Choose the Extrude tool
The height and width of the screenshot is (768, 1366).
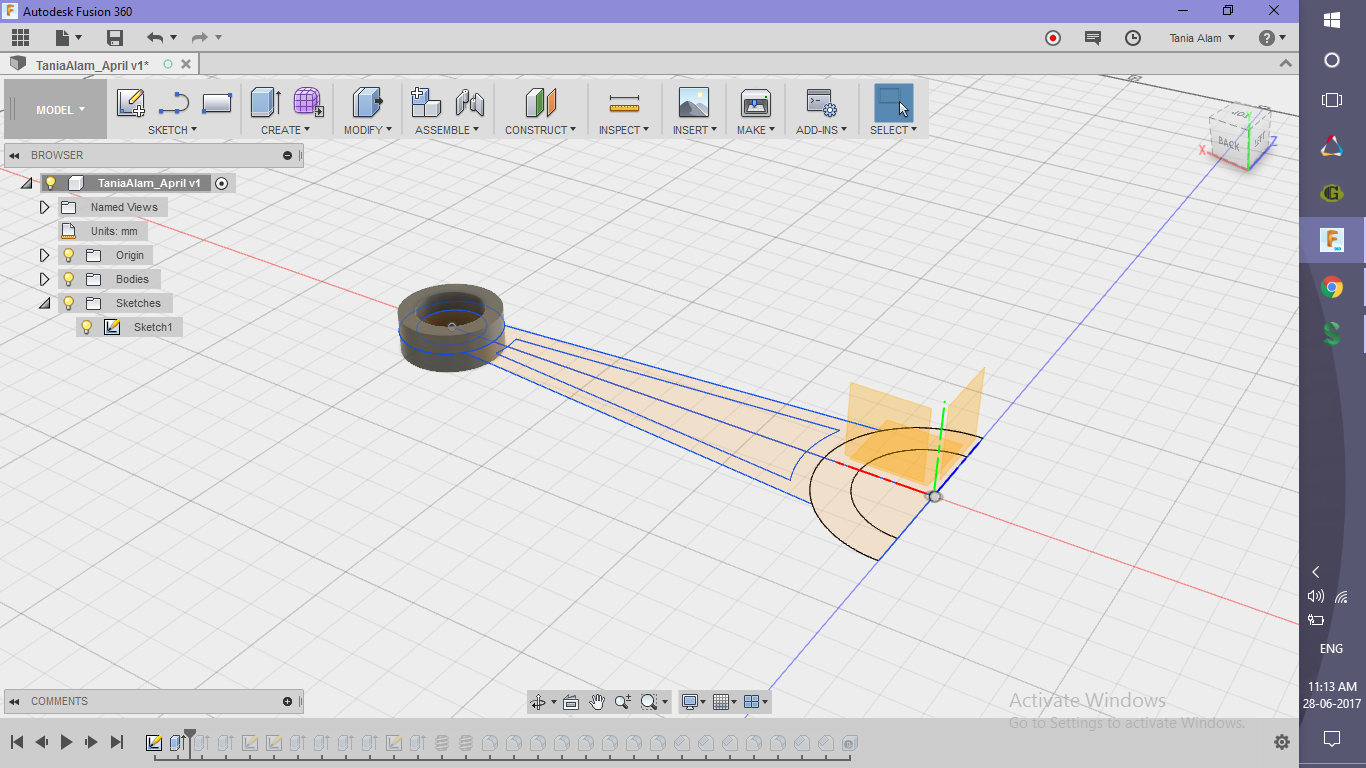265,103
